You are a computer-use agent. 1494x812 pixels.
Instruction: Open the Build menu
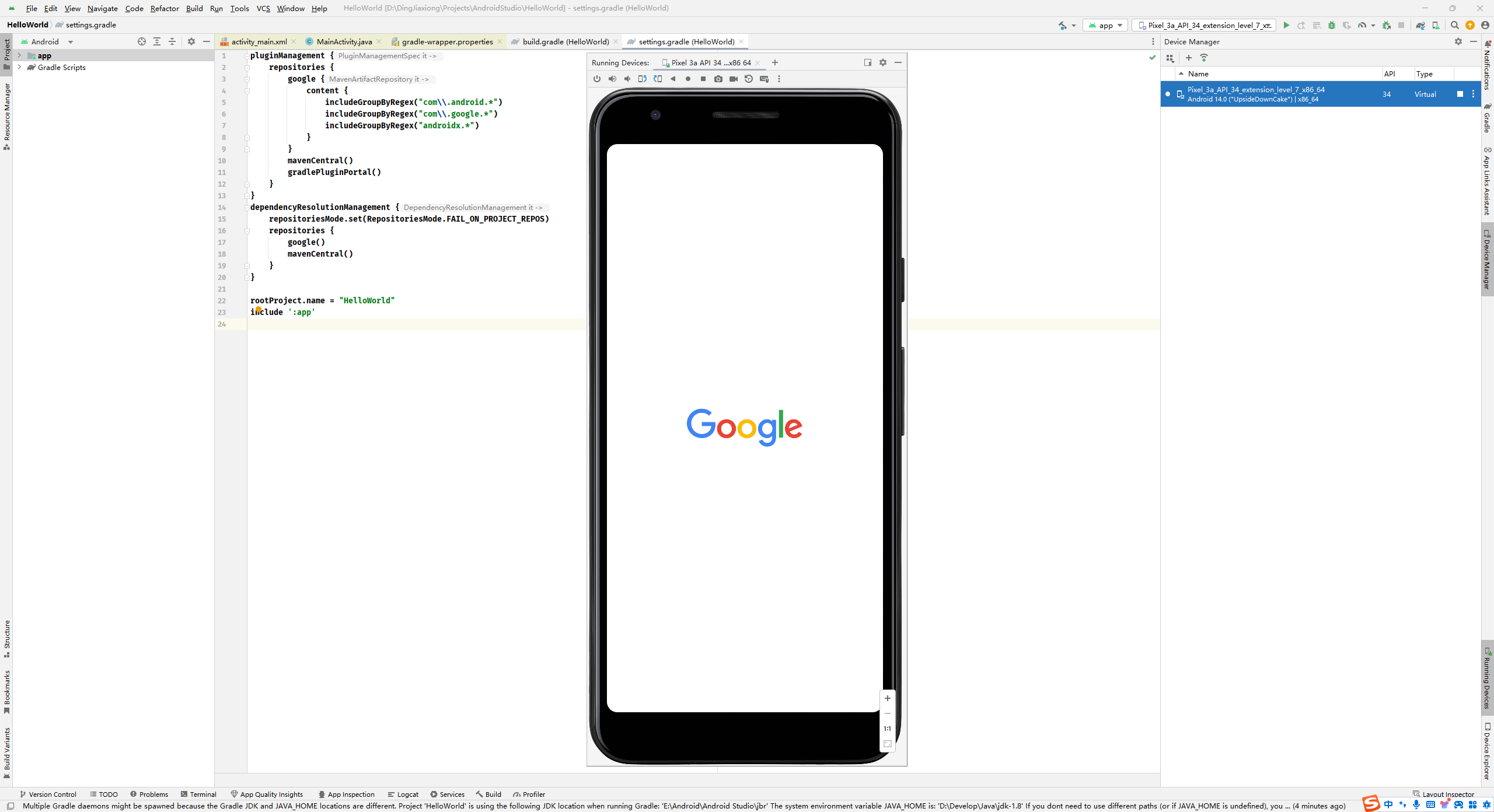194,8
